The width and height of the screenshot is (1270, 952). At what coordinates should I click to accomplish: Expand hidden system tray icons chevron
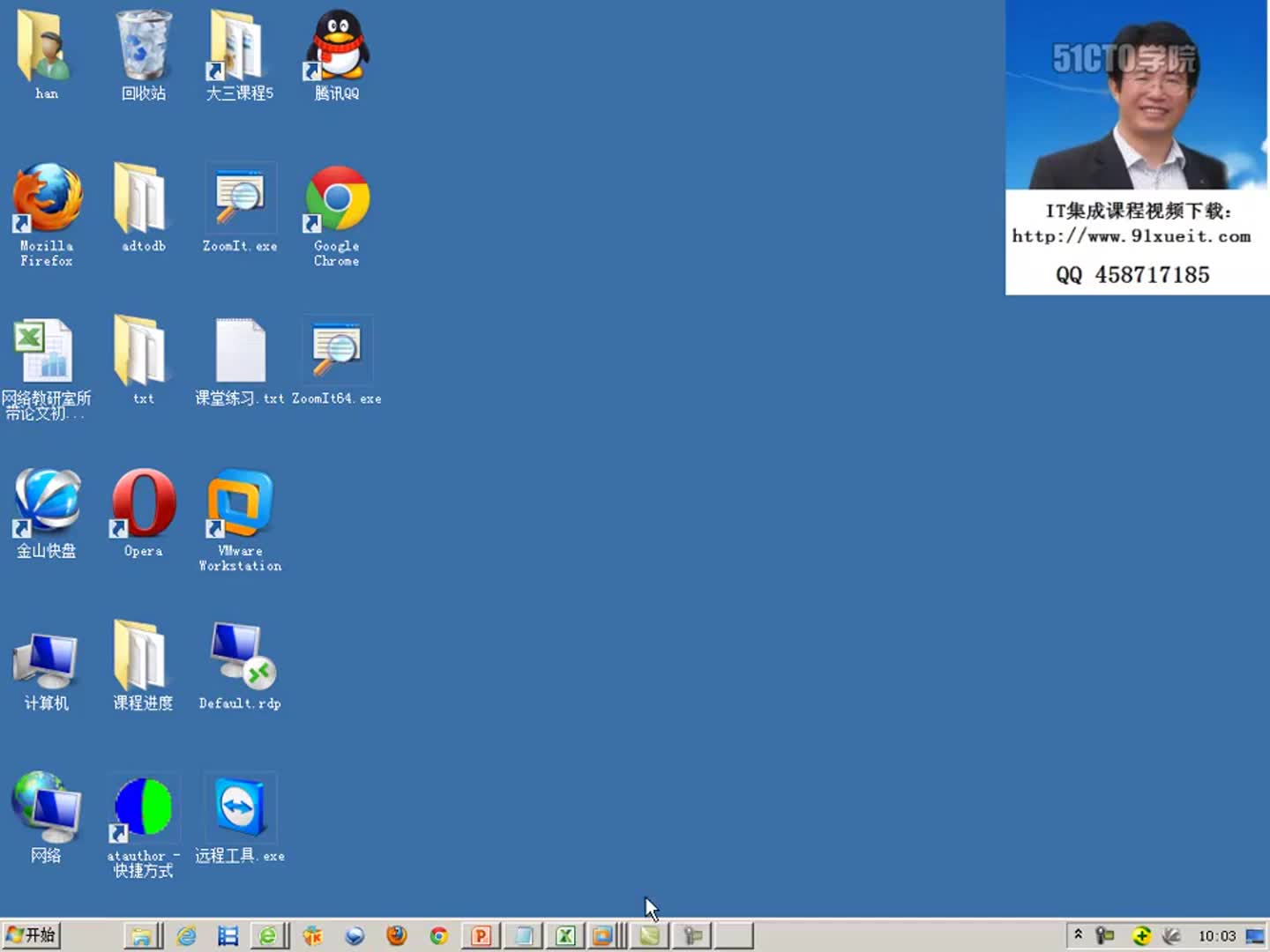[x=1078, y=935]
